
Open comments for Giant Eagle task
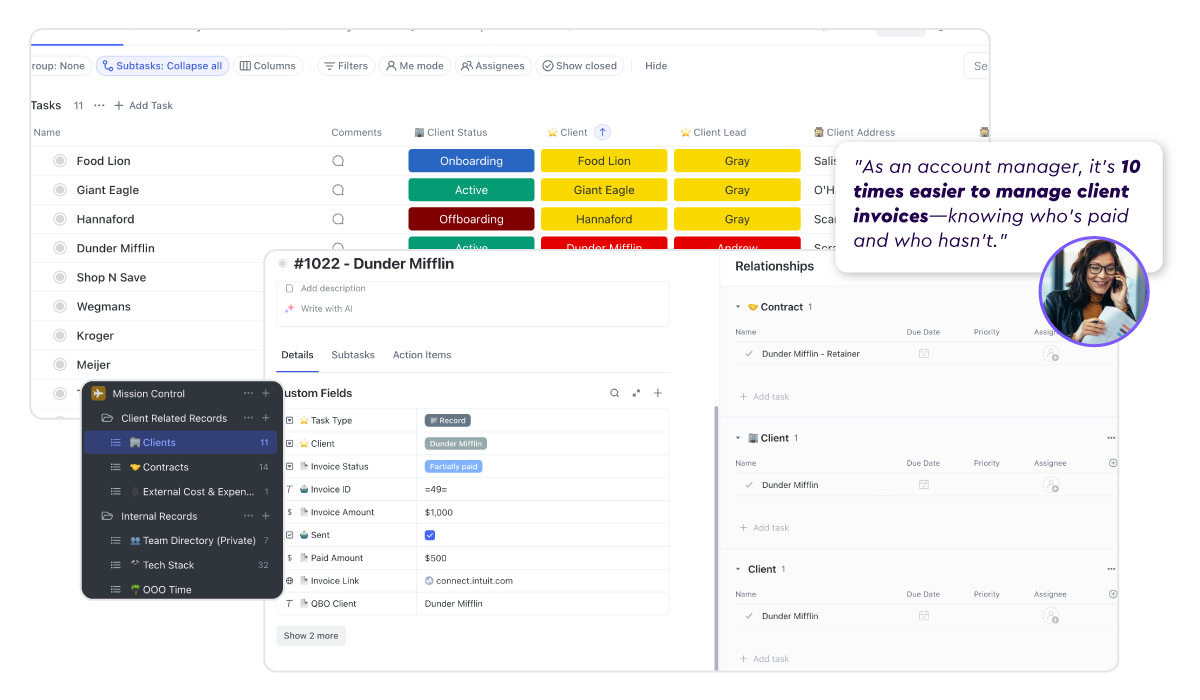point(338,190)
